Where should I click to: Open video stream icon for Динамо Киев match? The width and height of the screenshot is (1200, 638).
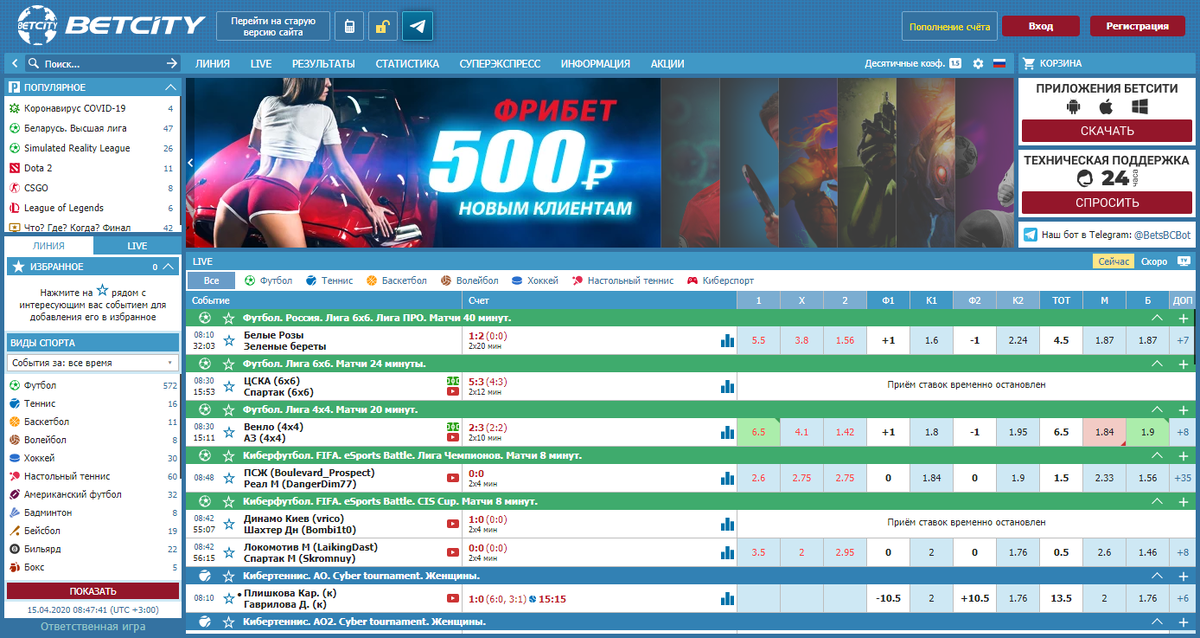pyautogui.click(x=453, y=524)
